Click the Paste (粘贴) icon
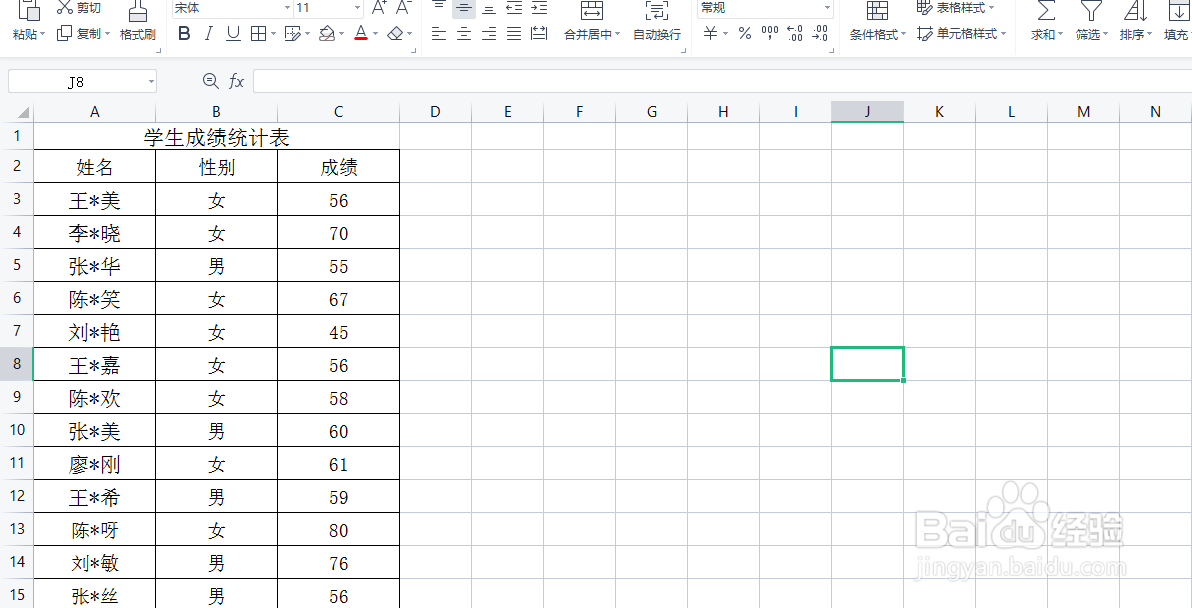This screenshot has height=608, width=1192. point(28,11)
